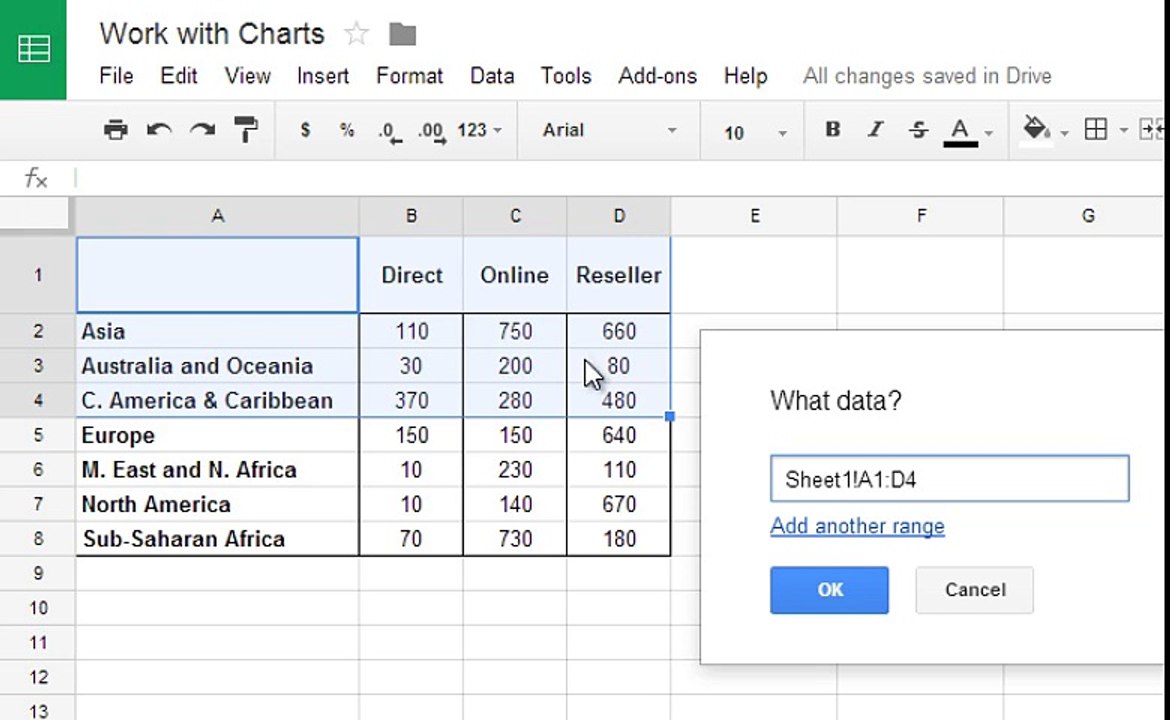Click the Print icon in toolbar
This screenshot has width=1170, height=720.
pyautogui.click(x=116, y=130)
